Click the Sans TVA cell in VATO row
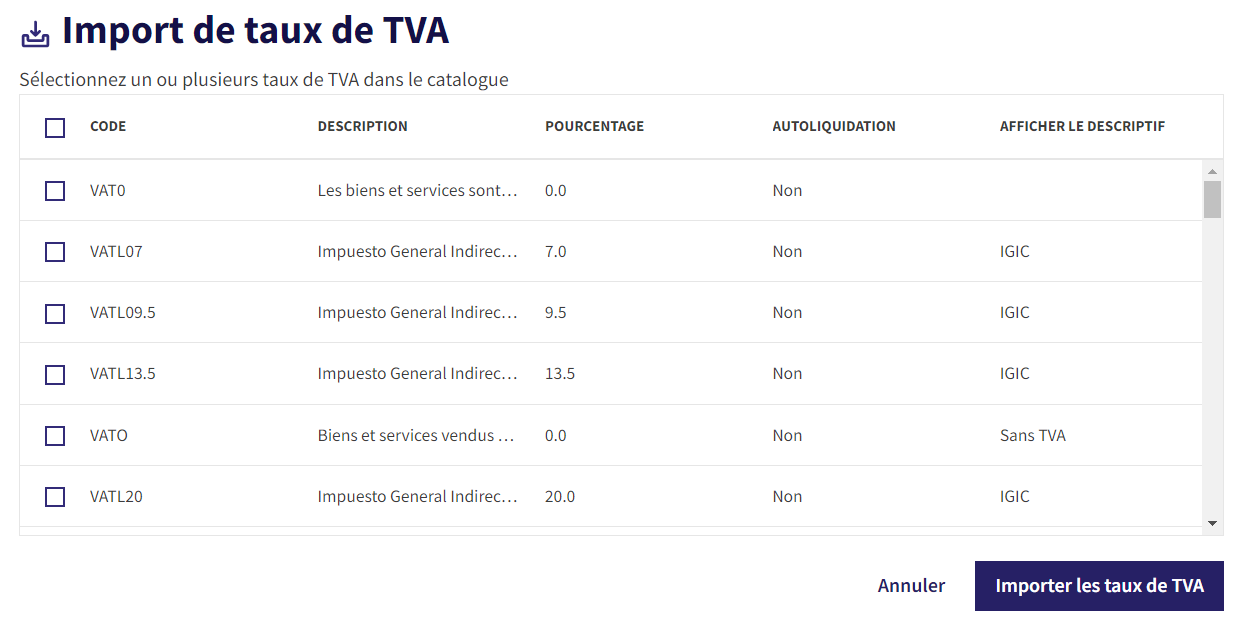The image size is (1236, 631). pos(1033,436)
